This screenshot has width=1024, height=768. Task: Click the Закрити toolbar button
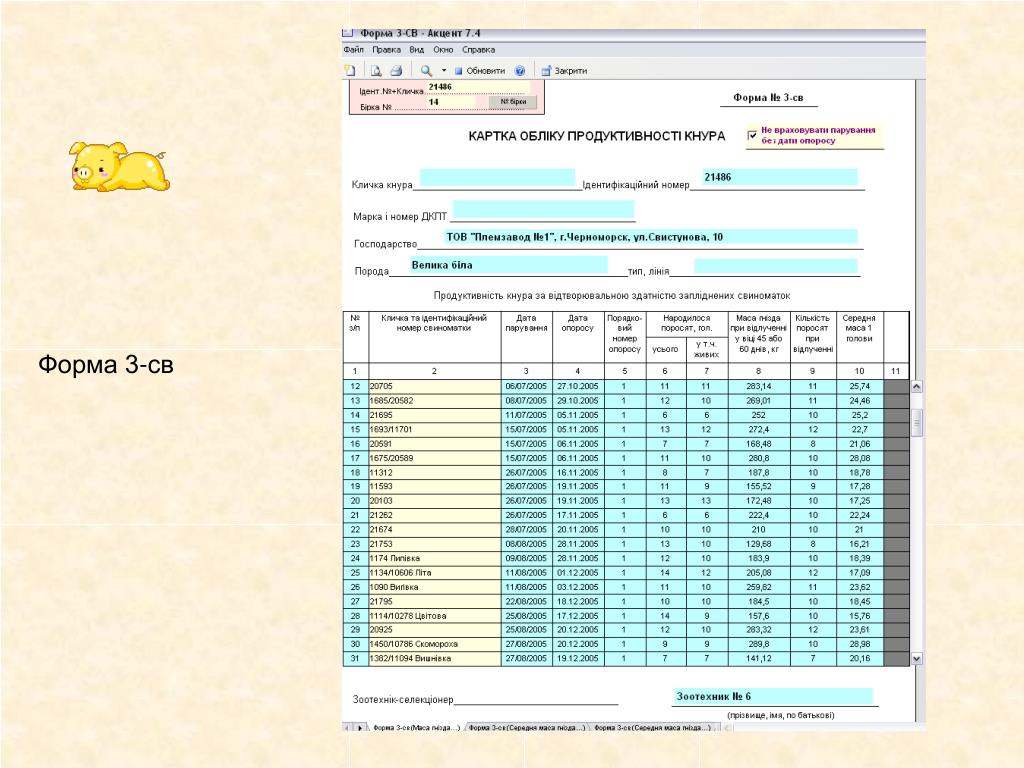[565, 71]
